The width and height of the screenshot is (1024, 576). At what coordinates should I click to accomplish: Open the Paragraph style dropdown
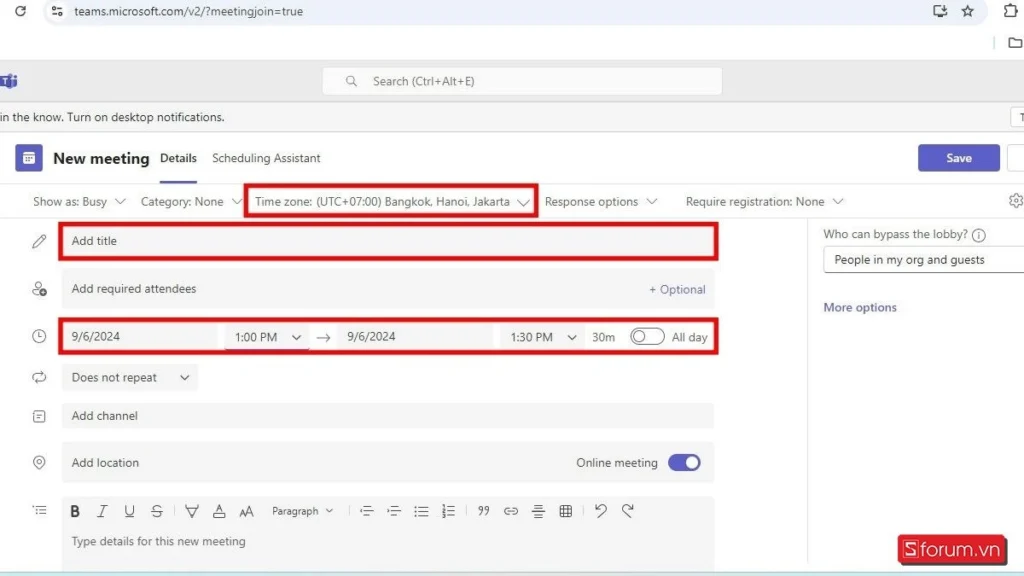coord(301,511)
